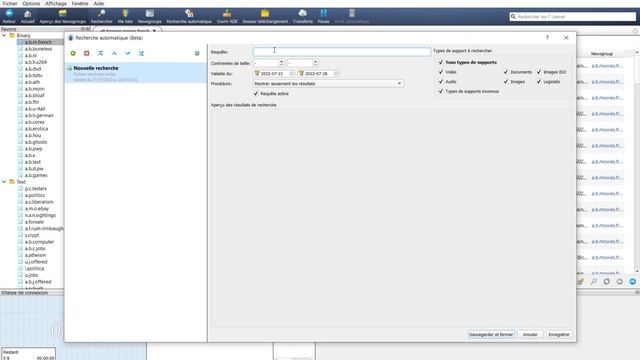This screenshot has width=640, height=360.
Task: Select a.b.m.french newsgroup
Action: [38, 42]
